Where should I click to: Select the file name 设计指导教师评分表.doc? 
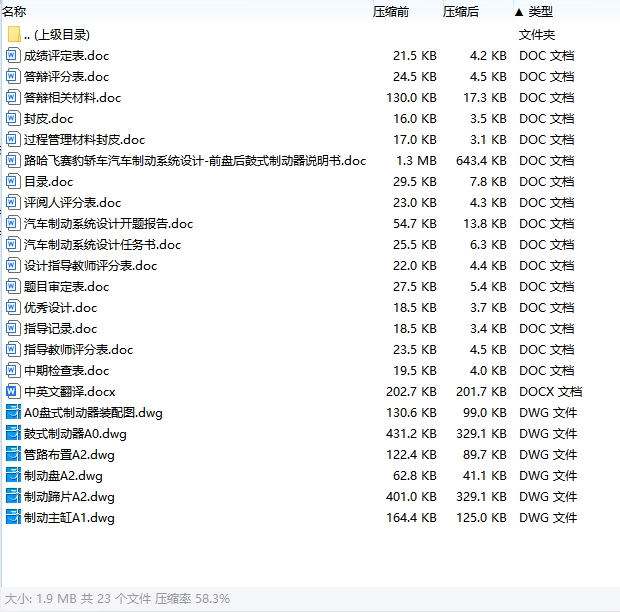click(91, 265)
